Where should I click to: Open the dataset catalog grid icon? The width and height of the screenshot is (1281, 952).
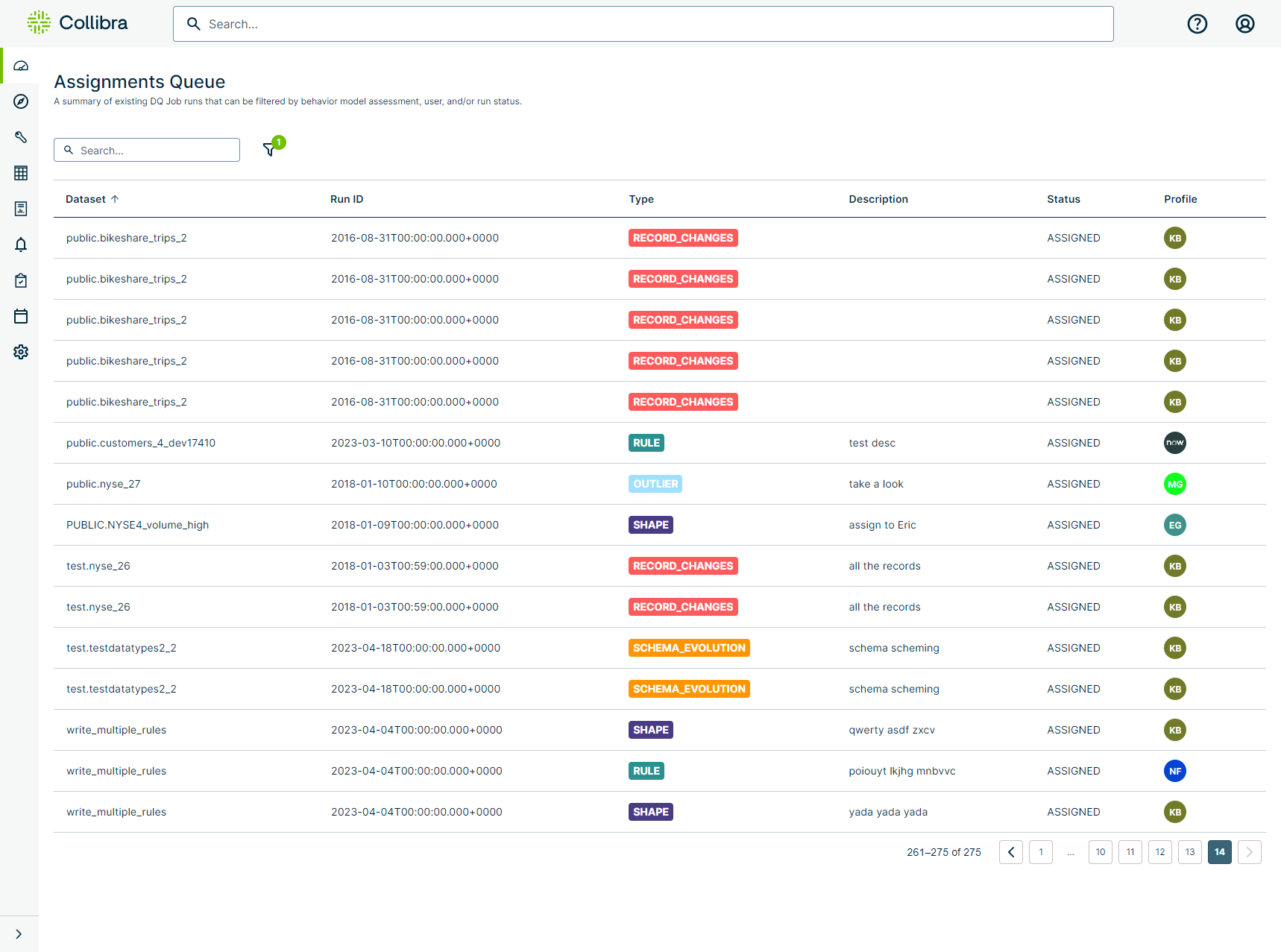pos(20,172)
